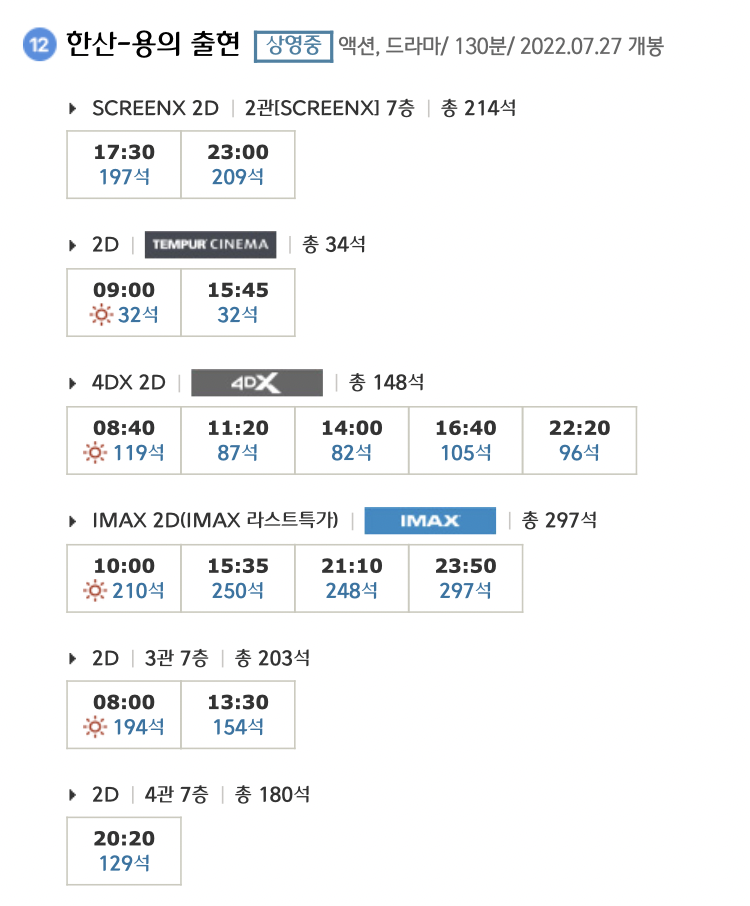Image resolution: width=750 pixels, height=906 pixels.
Task: Click the morning sun icon at 10:00 IMAX
Action: click(x=95, y=591)
